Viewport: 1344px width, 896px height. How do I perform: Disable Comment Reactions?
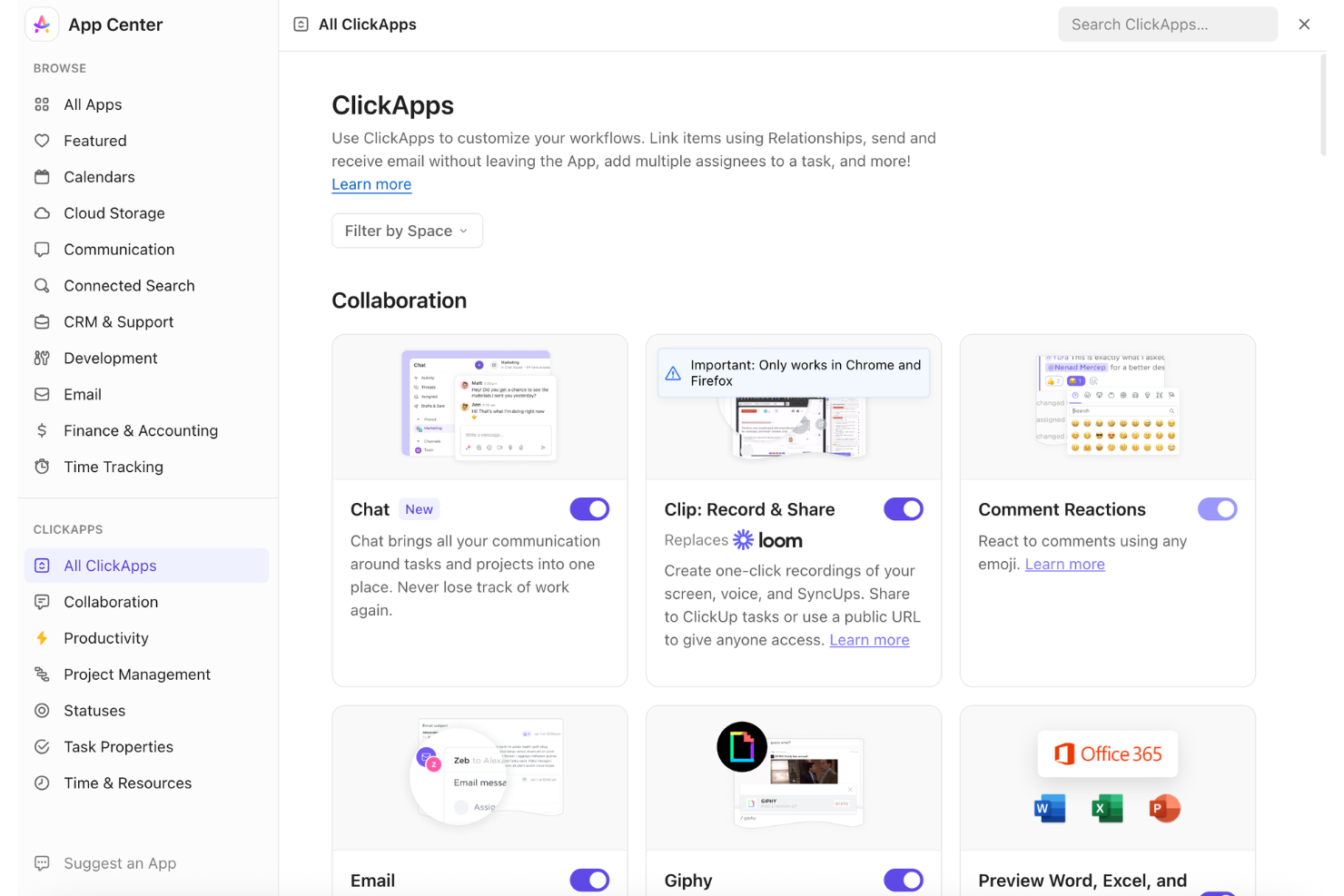1217,508
